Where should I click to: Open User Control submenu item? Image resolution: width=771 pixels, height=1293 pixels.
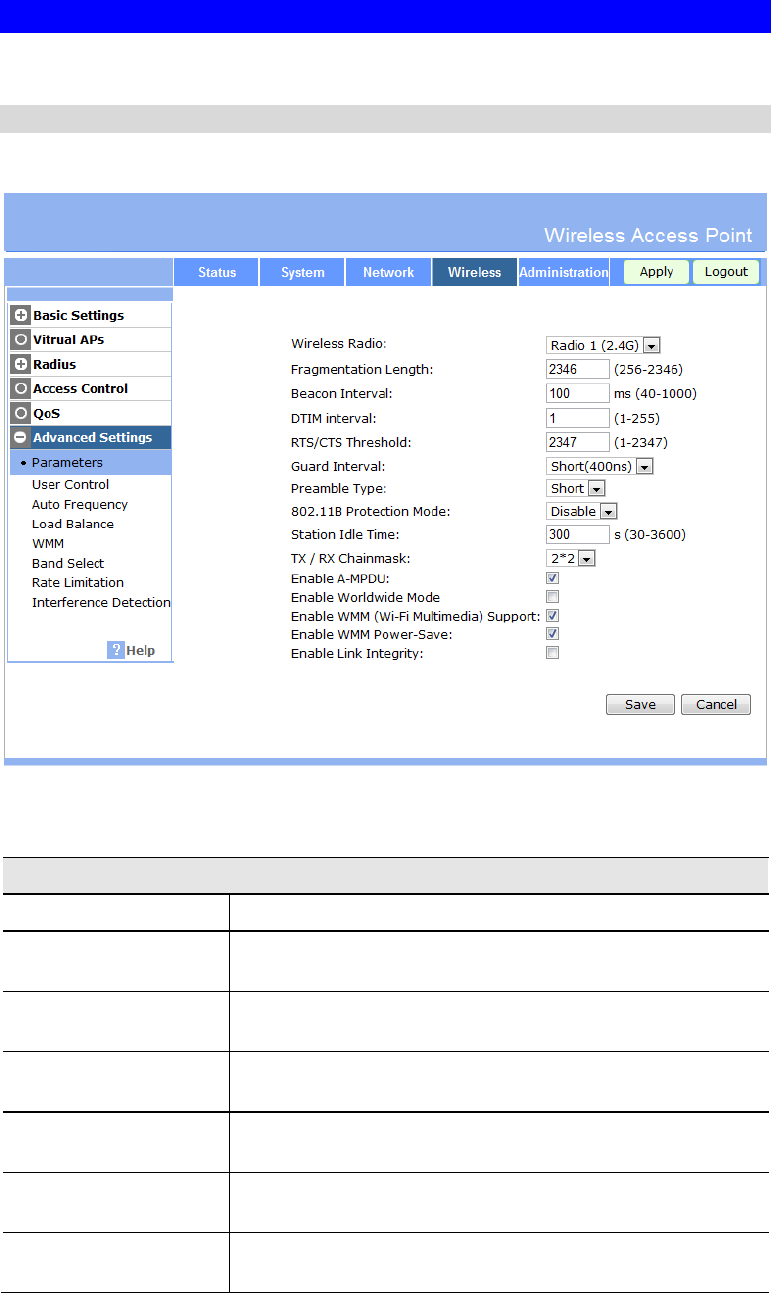pos(70,484)
